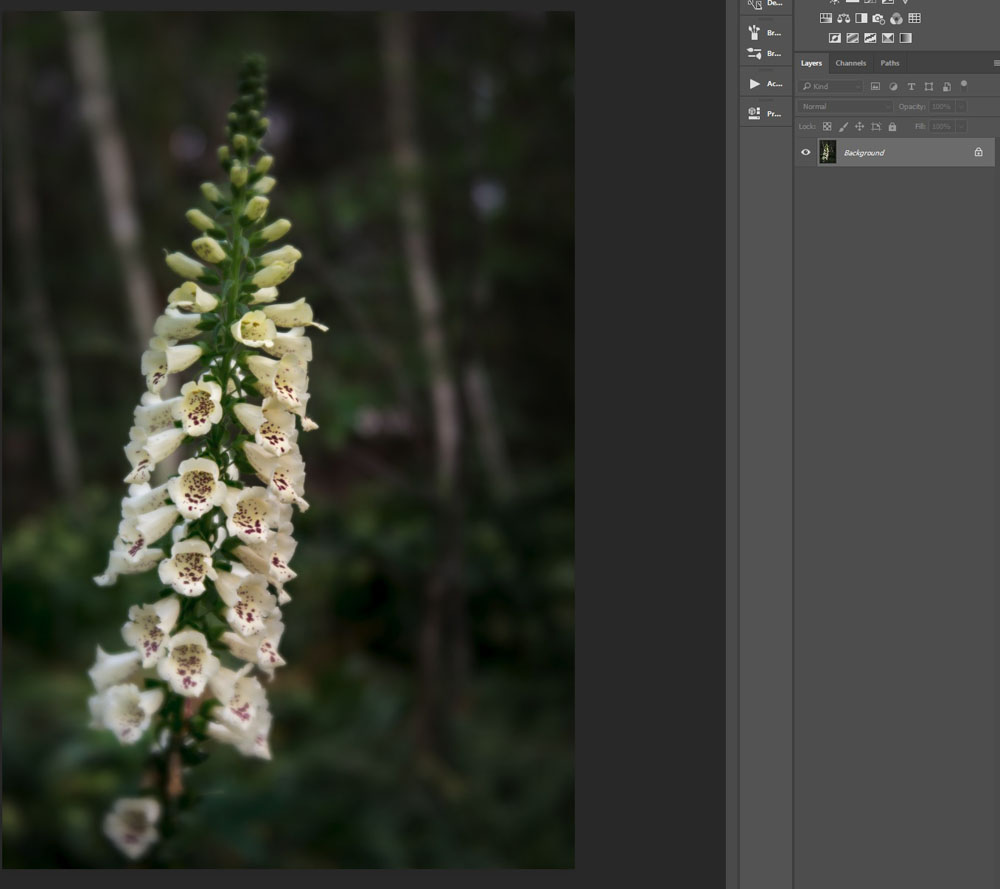This screenshot has width=1000, height=889.
Task: Expand the Opacity slider dropdown arrow
Action: coord(961,106)
